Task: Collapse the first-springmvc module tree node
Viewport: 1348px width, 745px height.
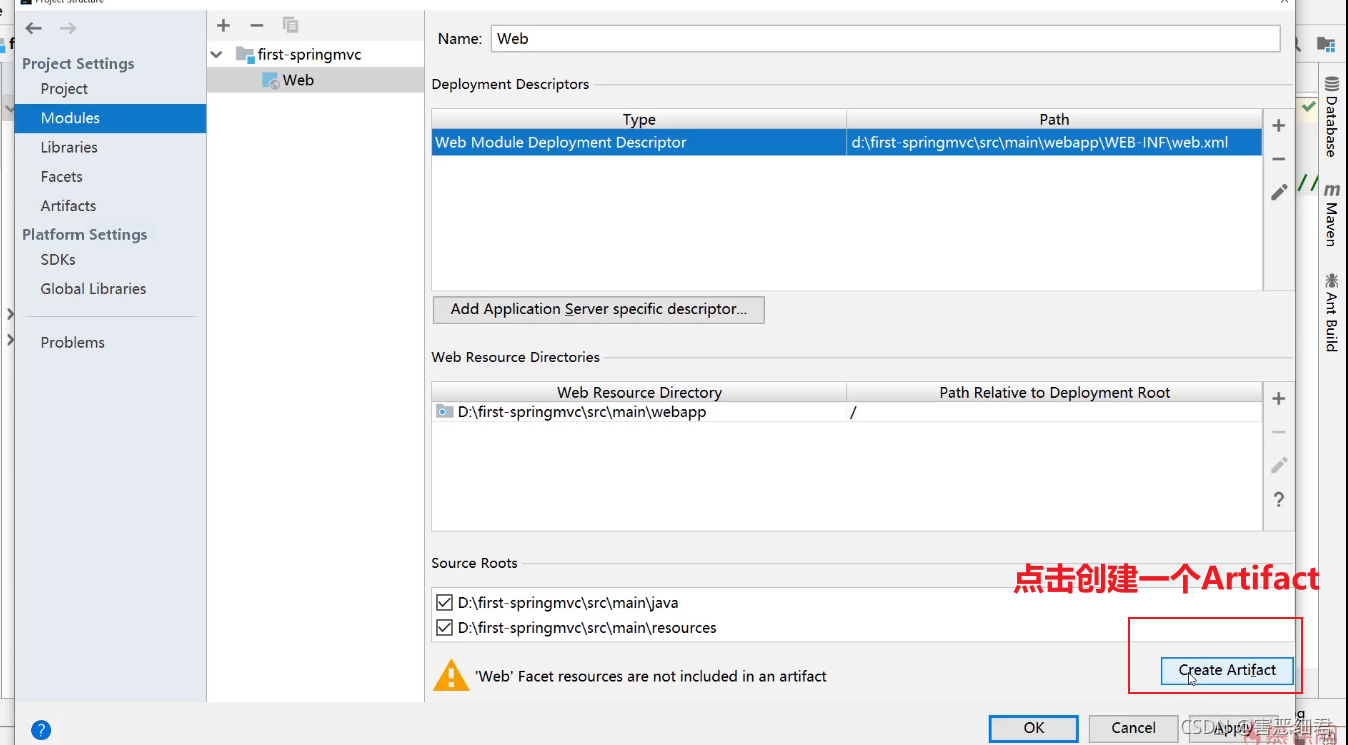Action: (217, 54)
